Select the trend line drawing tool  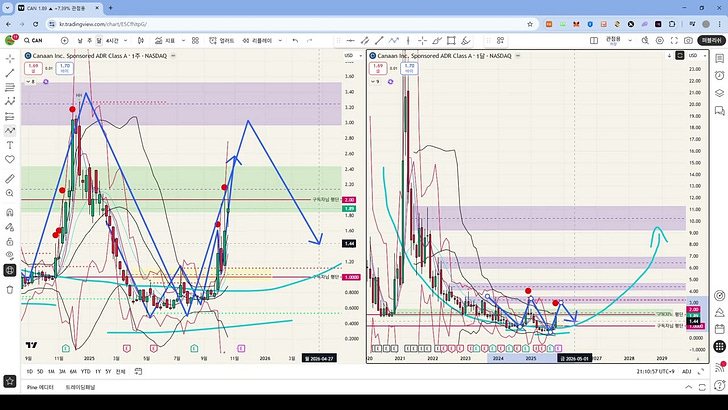coord(10,73)
